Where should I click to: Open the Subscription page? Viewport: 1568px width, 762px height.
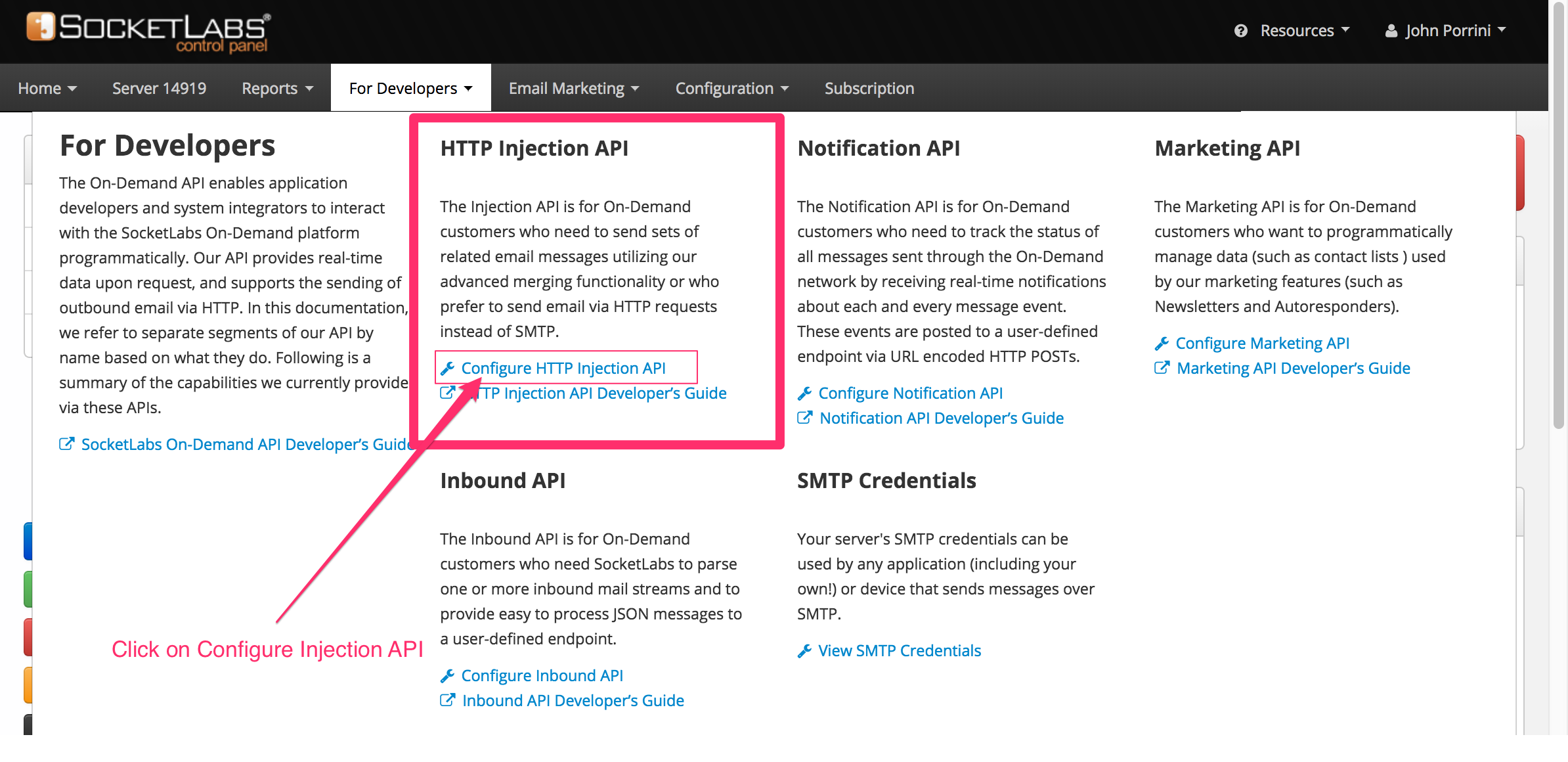(x=869, y=88)
